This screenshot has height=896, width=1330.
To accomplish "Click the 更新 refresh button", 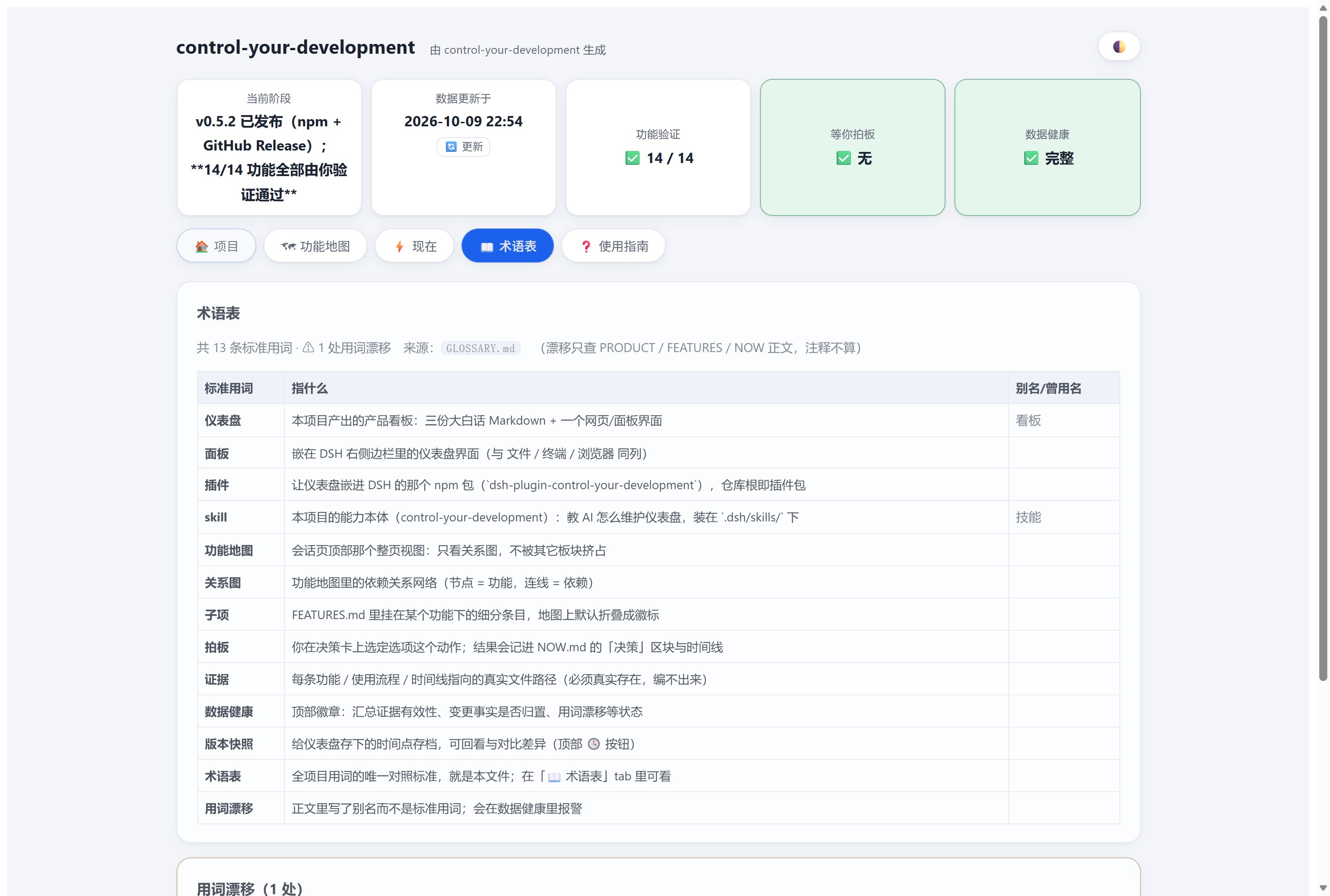I will pyautogui.click(x=463, y=147).
